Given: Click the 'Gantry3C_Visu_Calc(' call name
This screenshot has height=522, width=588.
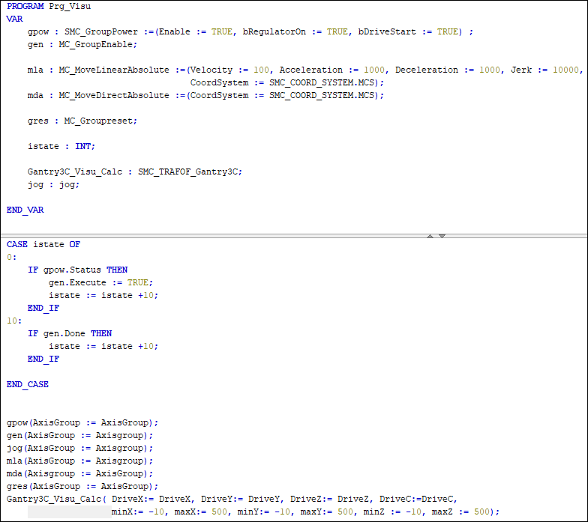Looking at the screenshot, I should [x=57, y=500].
